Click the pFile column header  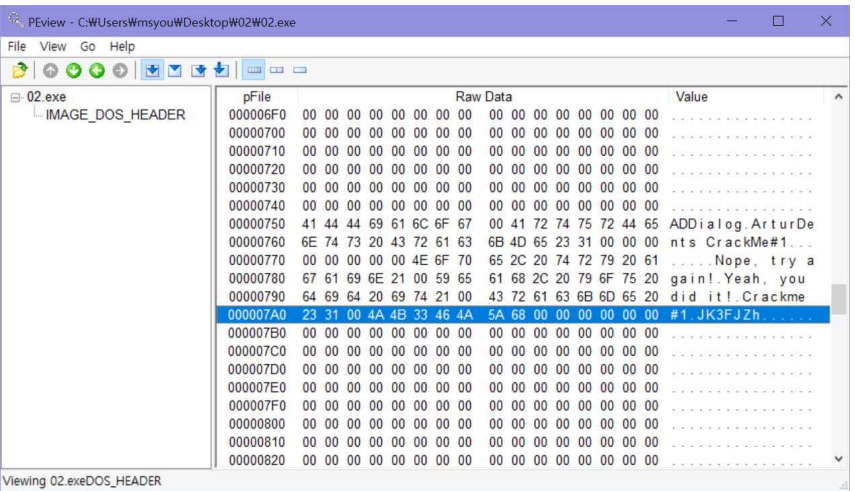click(257, 97)
